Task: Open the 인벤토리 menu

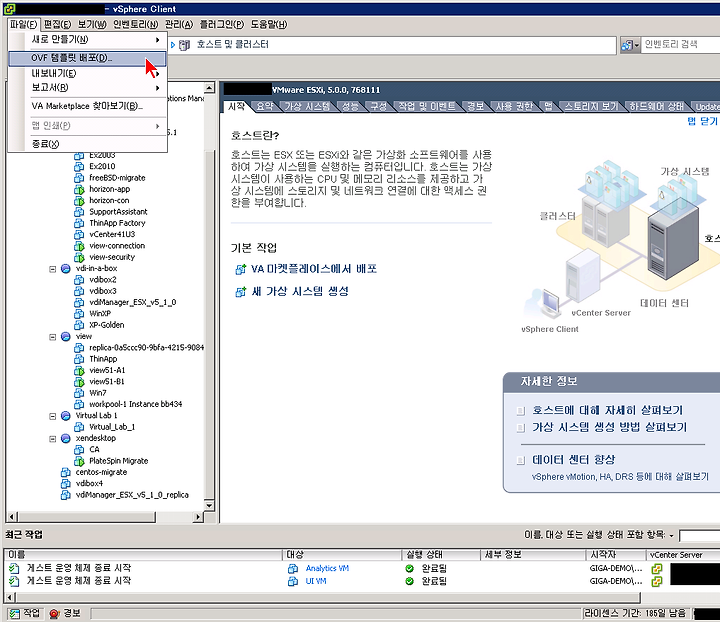Action: click(135, 24)
